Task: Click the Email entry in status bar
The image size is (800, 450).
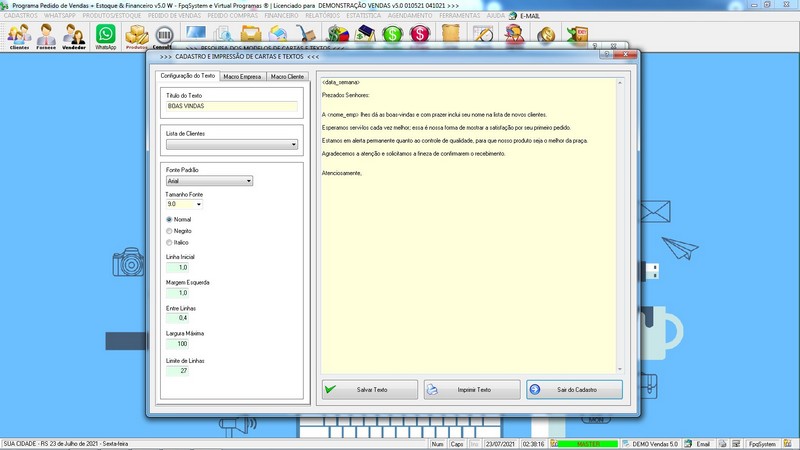Action: point(703,444)
